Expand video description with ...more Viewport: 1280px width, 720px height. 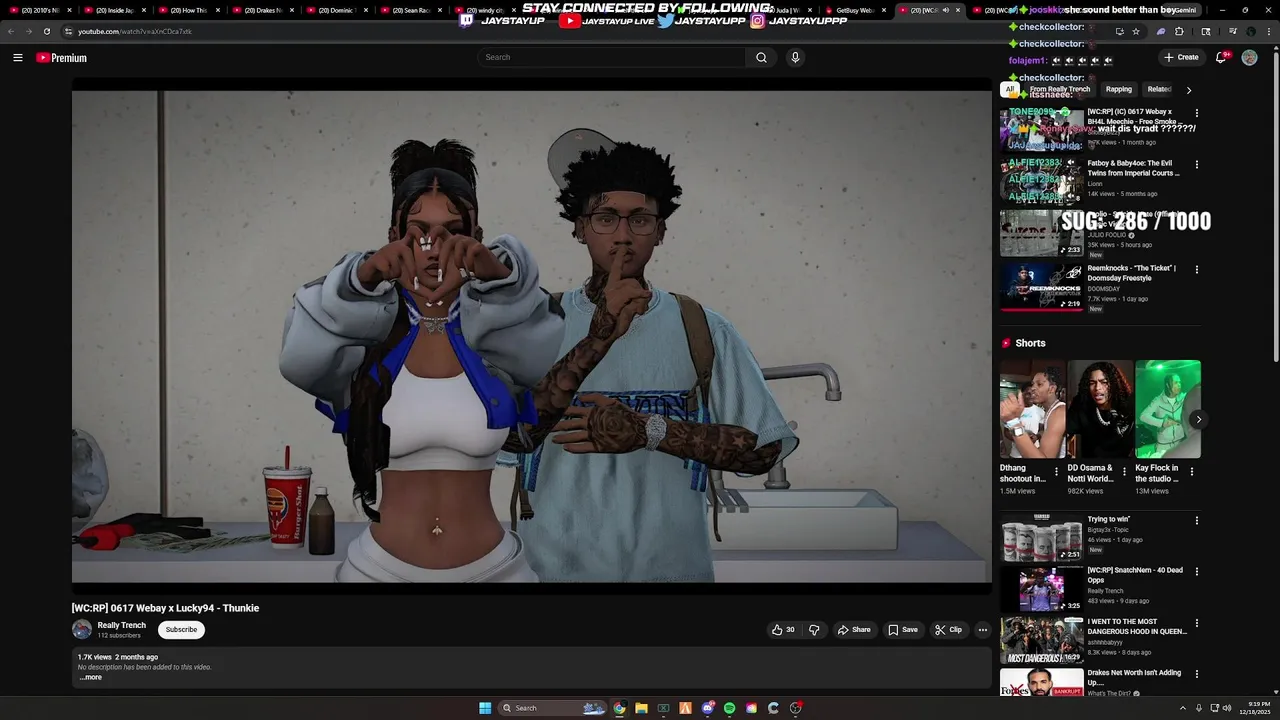pyautogui.click(x=91, y=677)
